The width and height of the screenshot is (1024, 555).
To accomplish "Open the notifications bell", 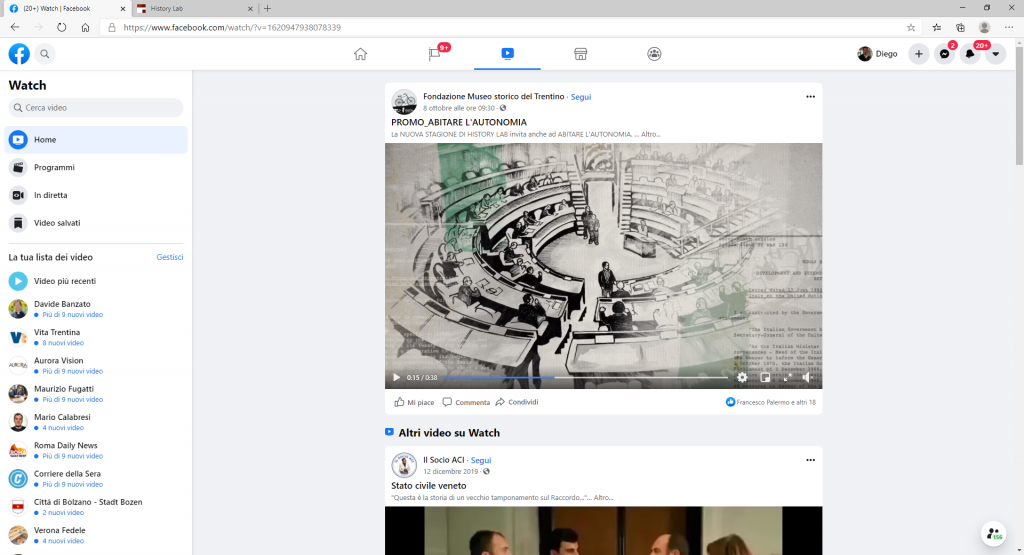I will pos(969,54).
